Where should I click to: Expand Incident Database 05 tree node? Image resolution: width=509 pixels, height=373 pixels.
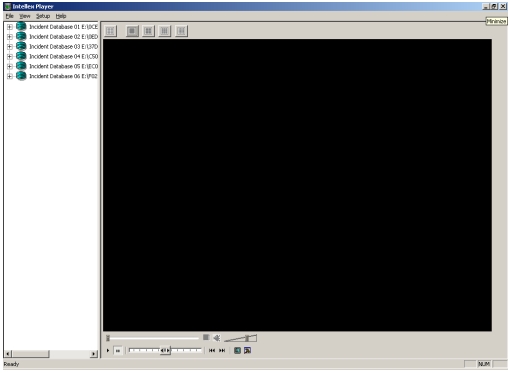[10, 66]
